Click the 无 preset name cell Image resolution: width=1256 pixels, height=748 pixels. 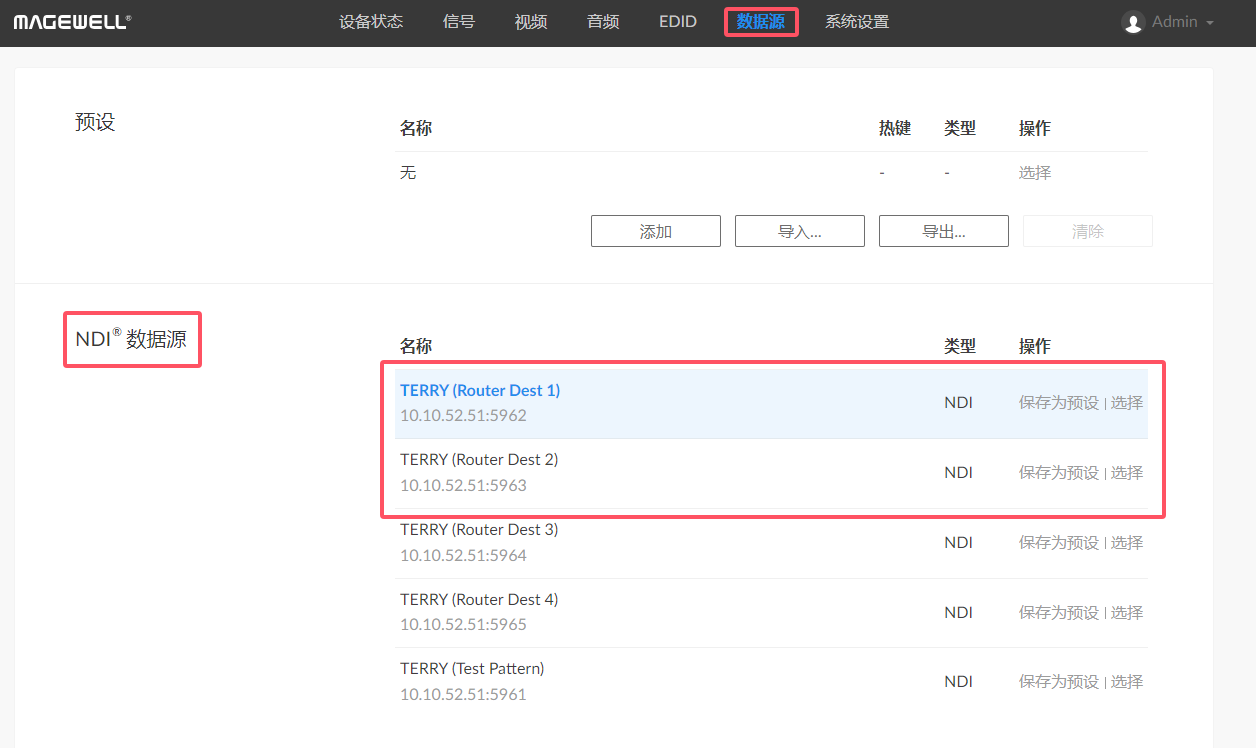[x=408, y=173]
